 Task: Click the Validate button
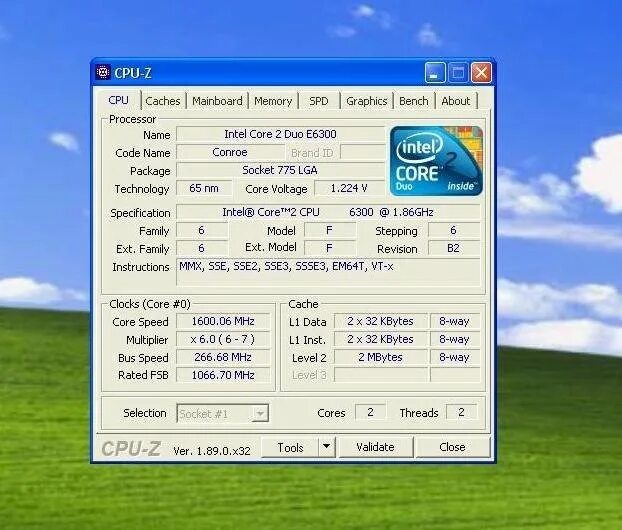pos(375,447)
